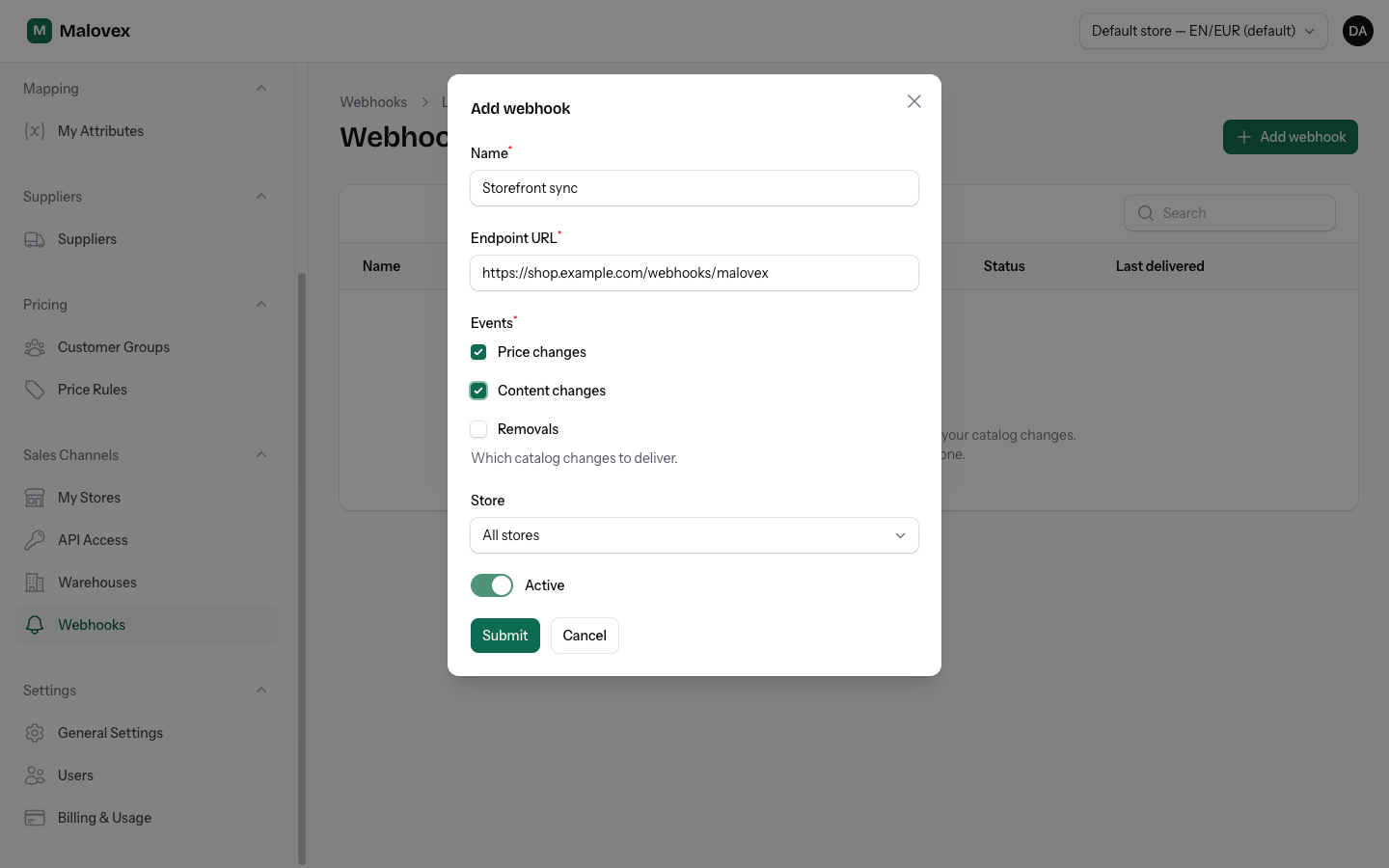Viewport: 1389px width, 868px height.
Task: Click the Malovex brand name
Action: coord(95,31)
